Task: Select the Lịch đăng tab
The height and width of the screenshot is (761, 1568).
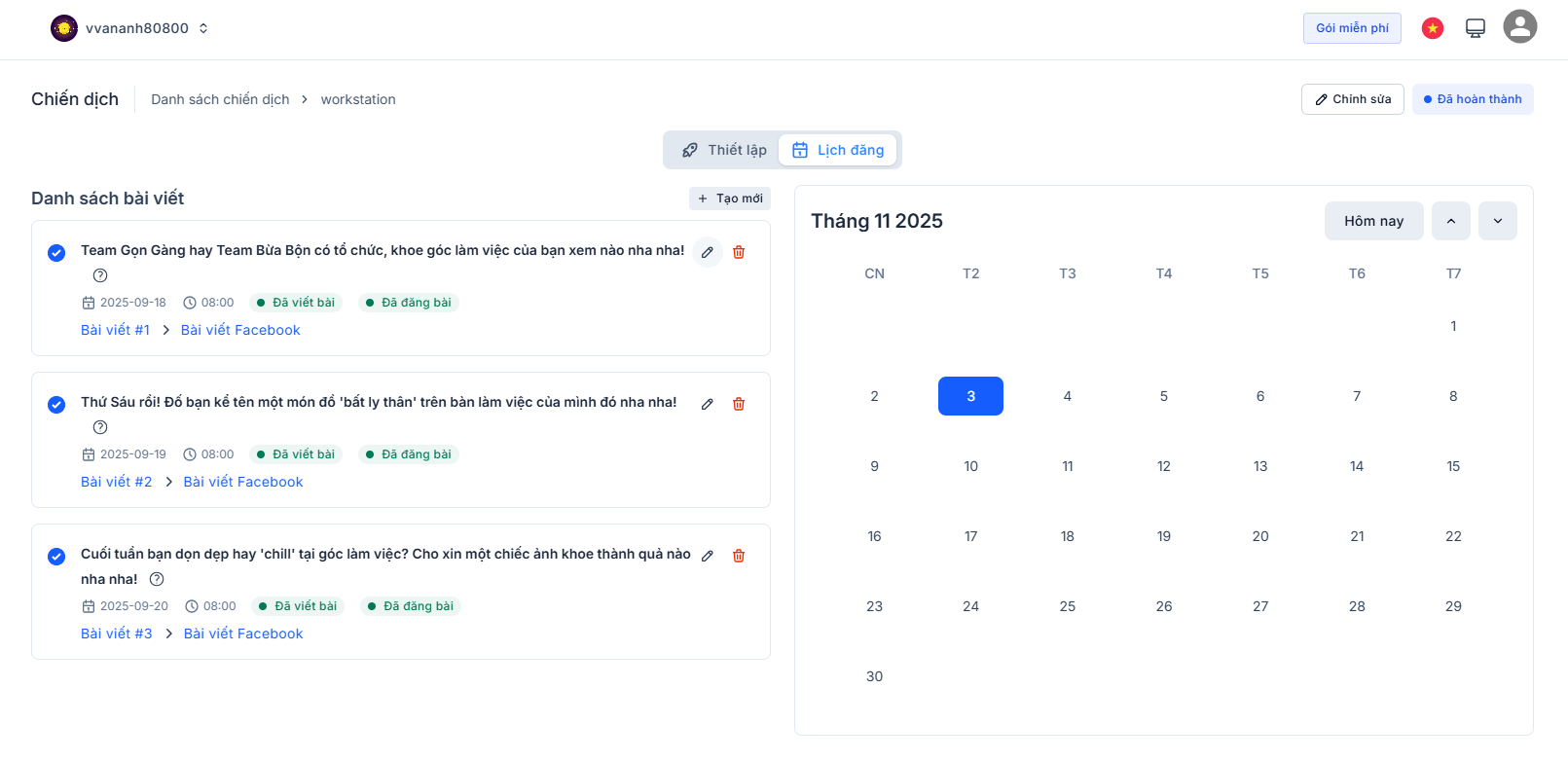Action: click(838, 150)
